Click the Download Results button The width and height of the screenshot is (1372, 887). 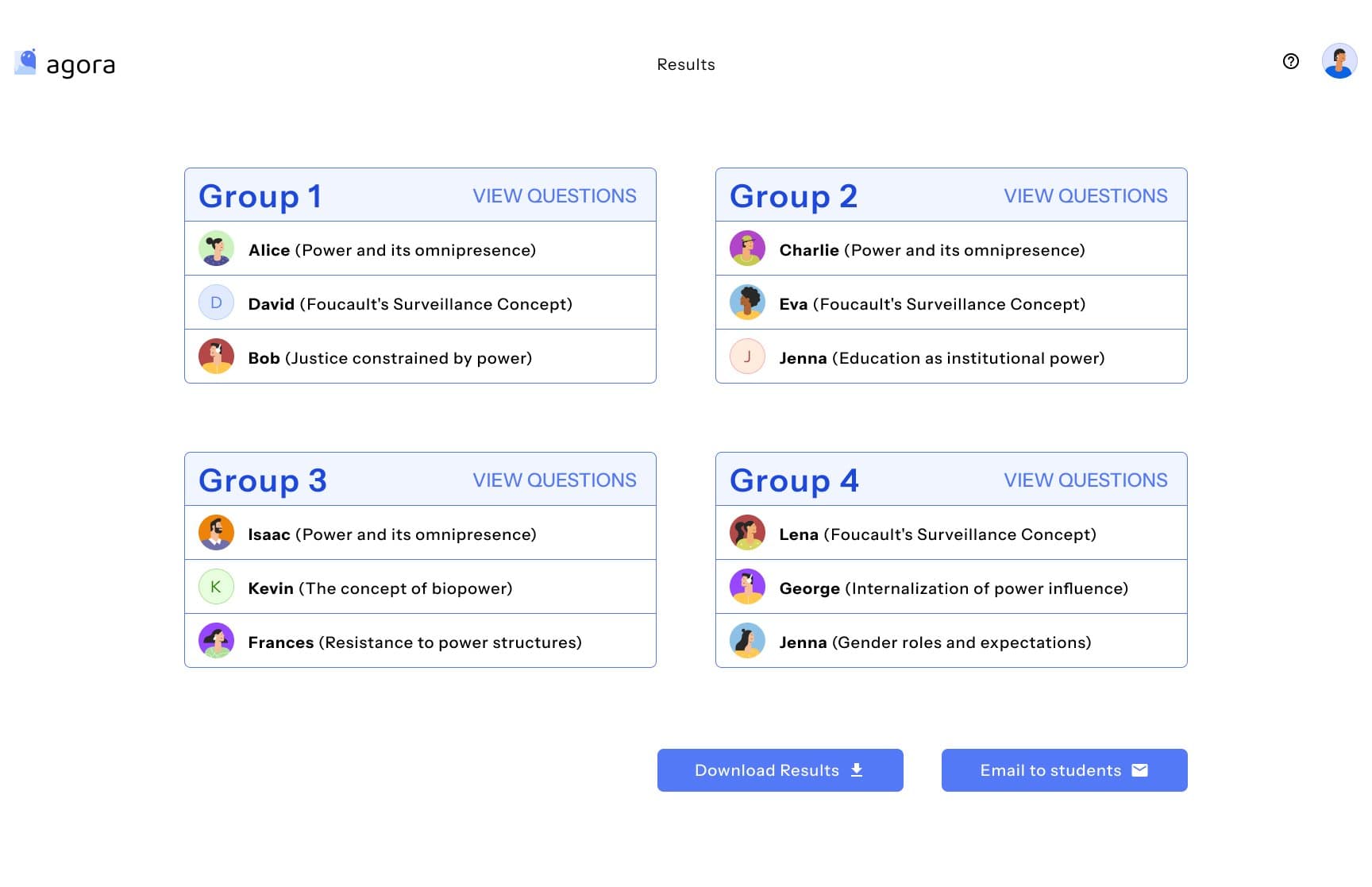[780, 770]
